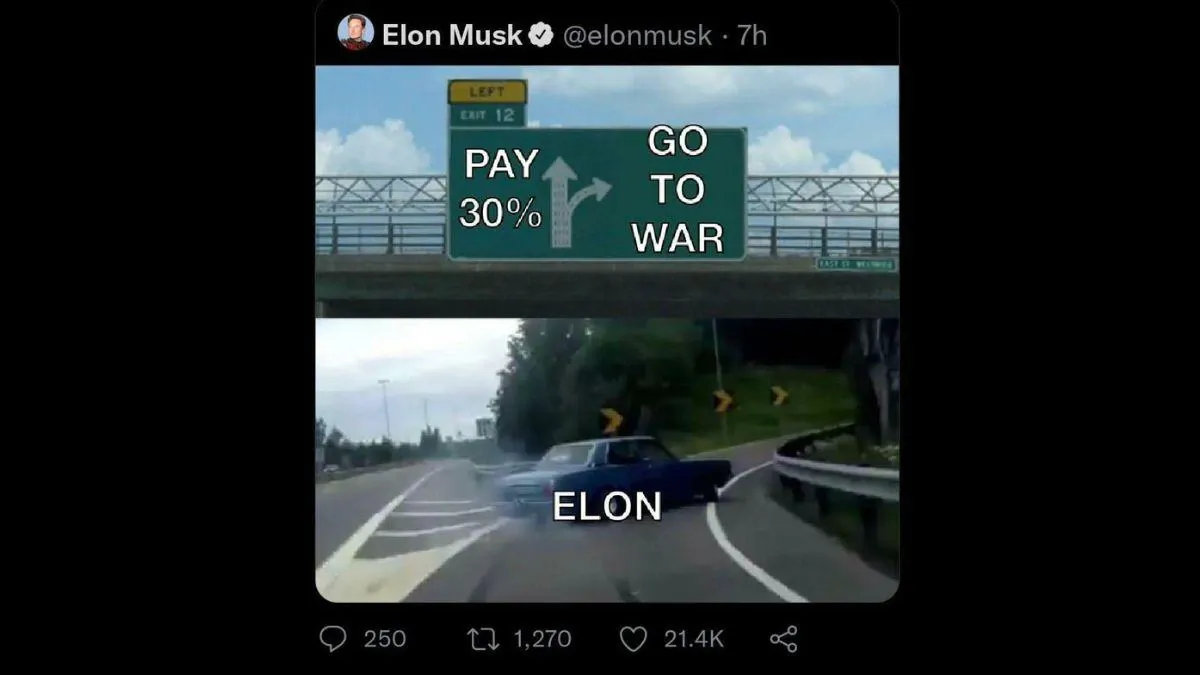Click the LEFT EXIT 12 sign
The height and width of the screenshot is (675, 1200).
(x=487, y=103)
